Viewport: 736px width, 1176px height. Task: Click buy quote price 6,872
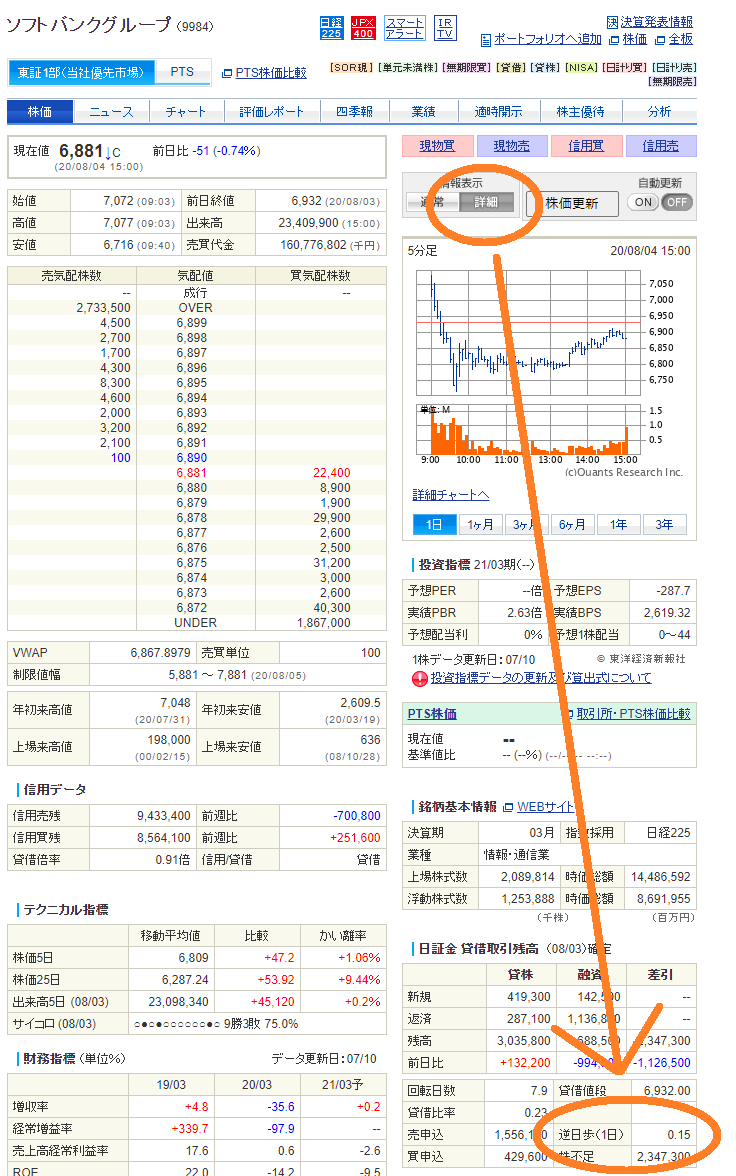click(x=192, y=608)
